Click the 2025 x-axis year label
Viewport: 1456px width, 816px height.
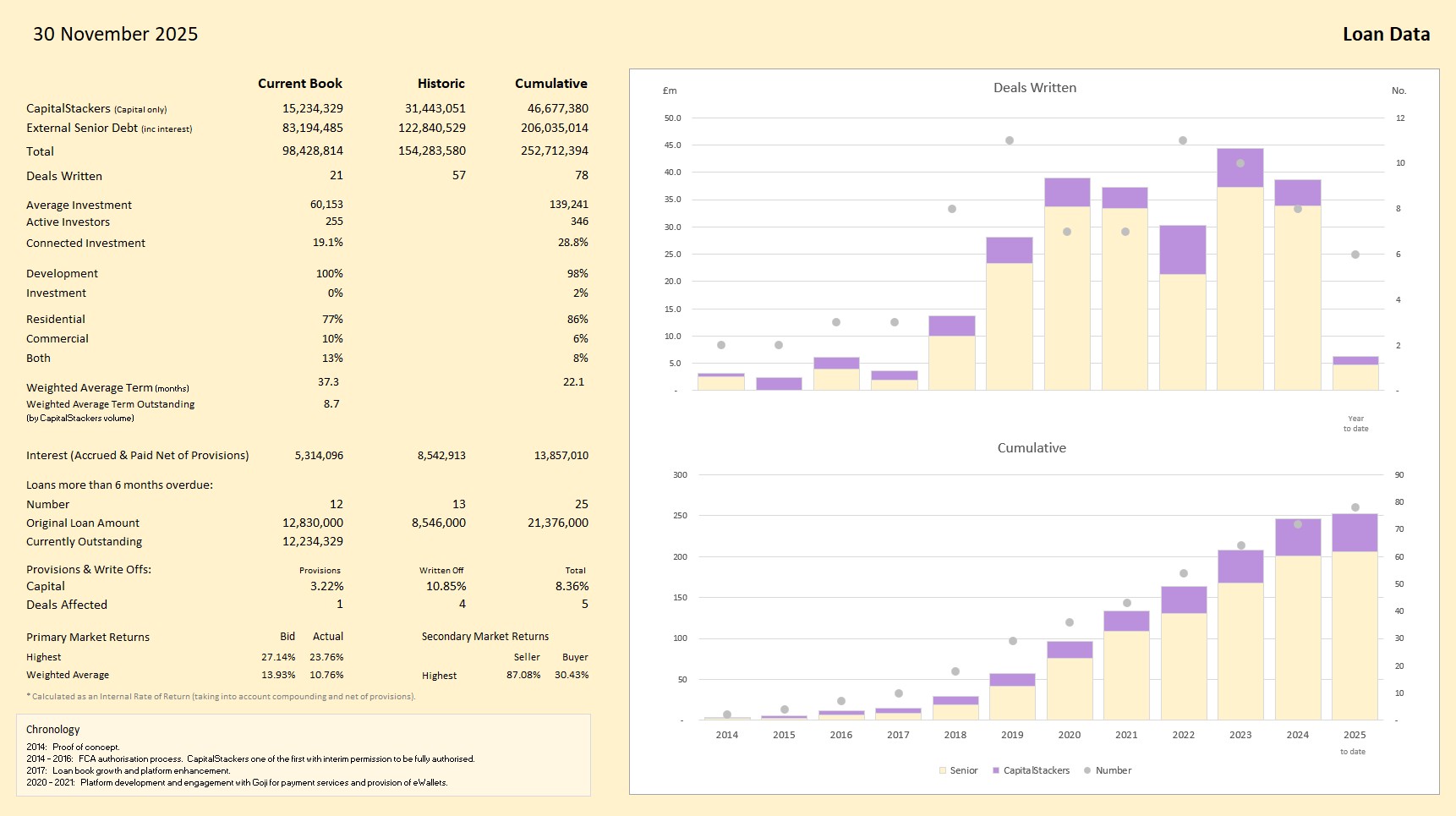coord(1355,735)
